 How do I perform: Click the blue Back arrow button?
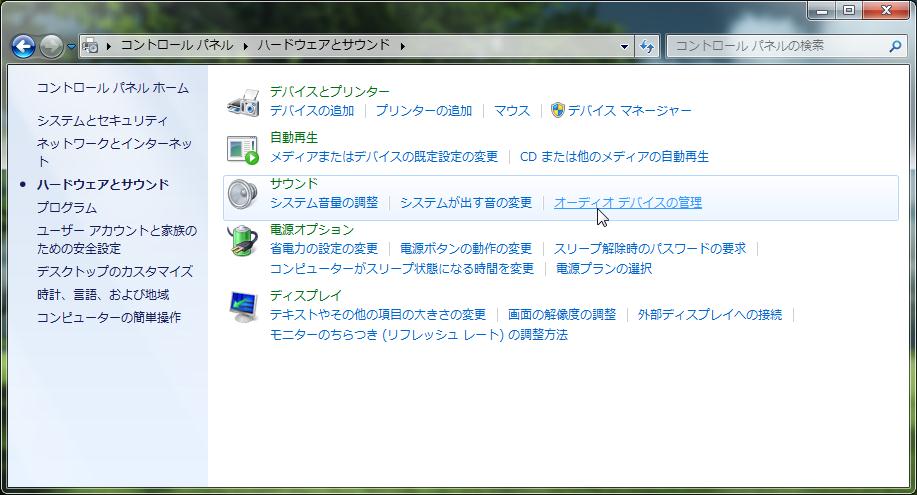point(23,46)
